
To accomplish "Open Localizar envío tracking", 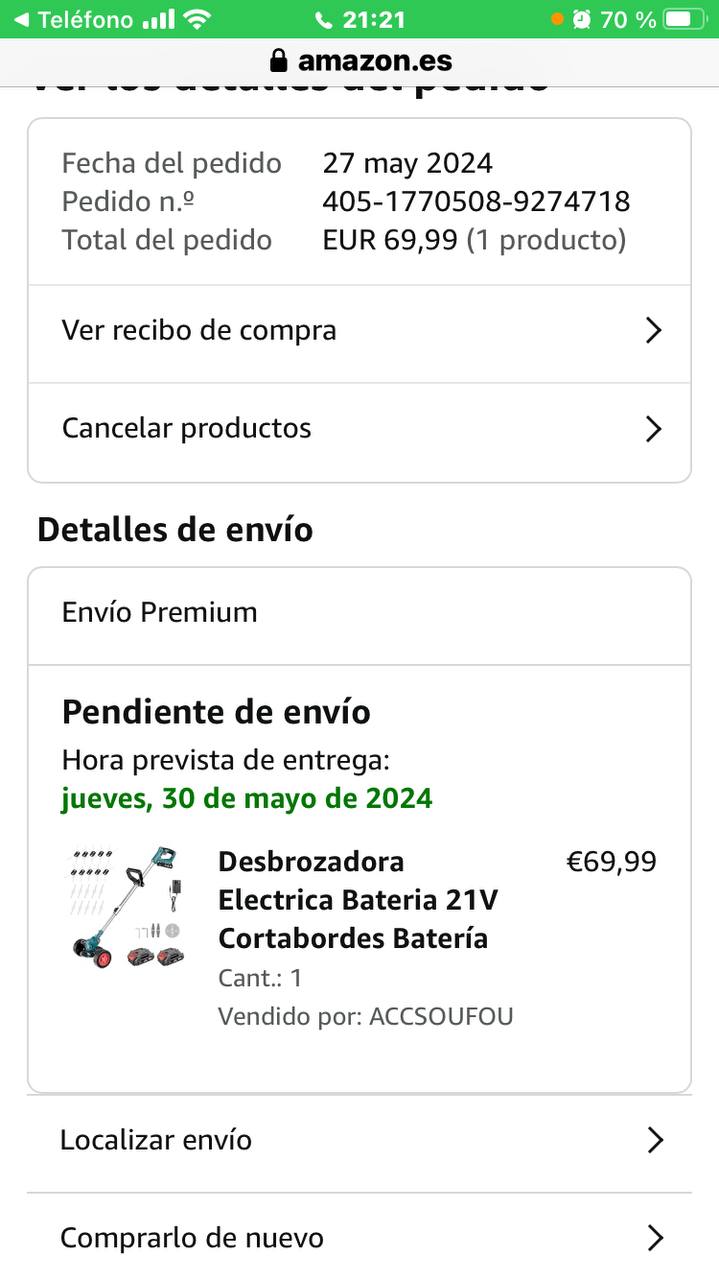I will (156, 1140).
